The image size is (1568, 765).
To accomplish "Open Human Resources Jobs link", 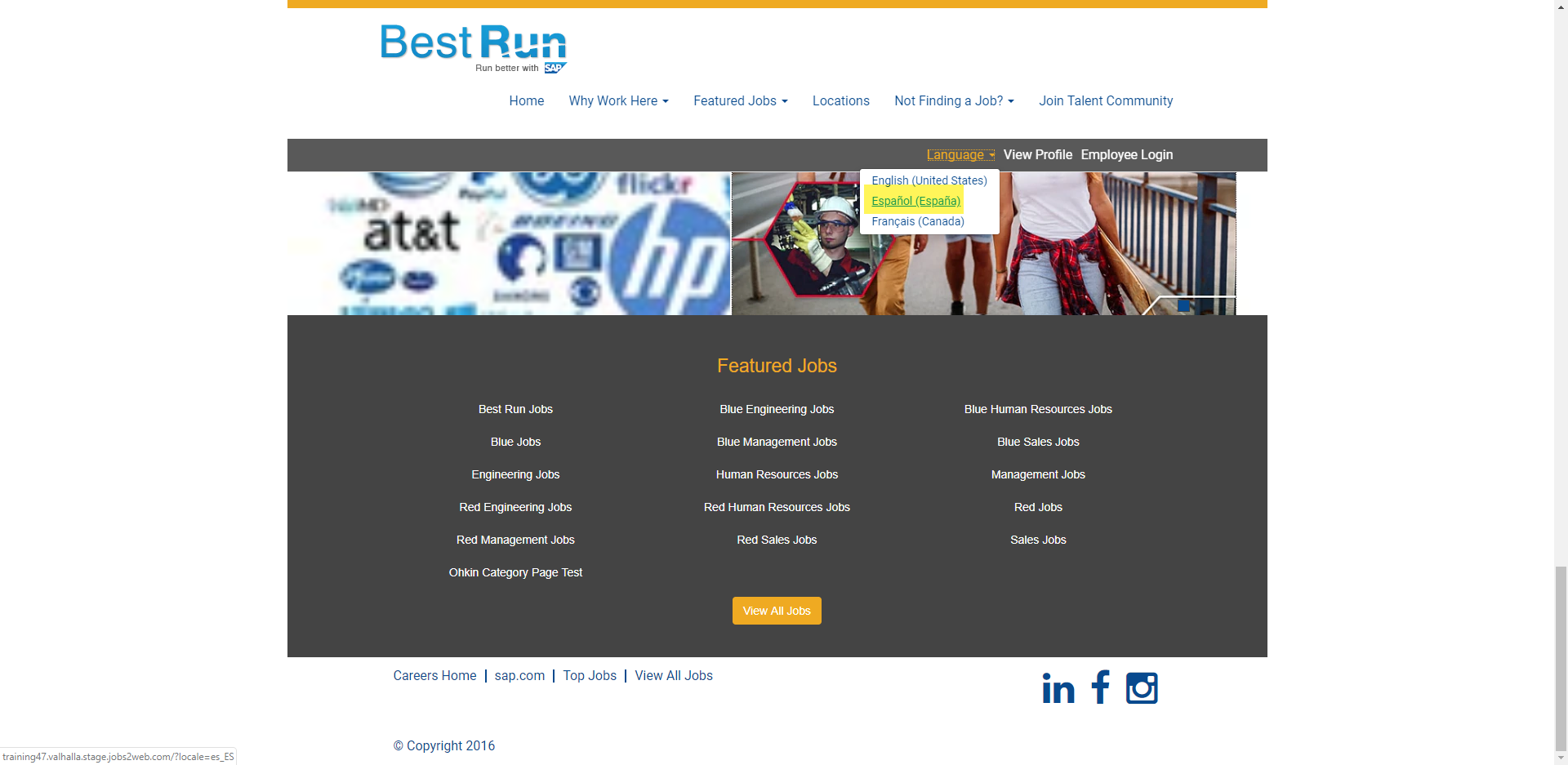I will pos(777,474).
